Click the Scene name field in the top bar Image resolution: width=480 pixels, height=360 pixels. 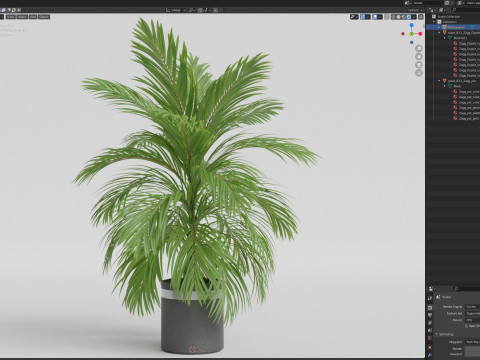[x=427, y=3]
